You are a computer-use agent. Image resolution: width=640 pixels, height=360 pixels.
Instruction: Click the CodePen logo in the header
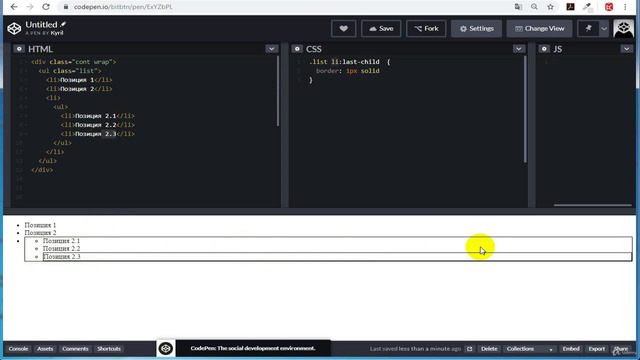pyautogui.click(x=14, y=29)
